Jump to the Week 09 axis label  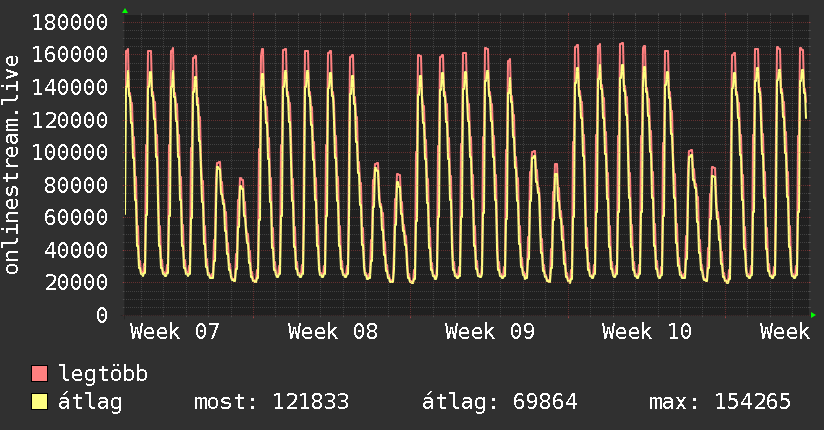pyautogui.click(x=490, y=332)
